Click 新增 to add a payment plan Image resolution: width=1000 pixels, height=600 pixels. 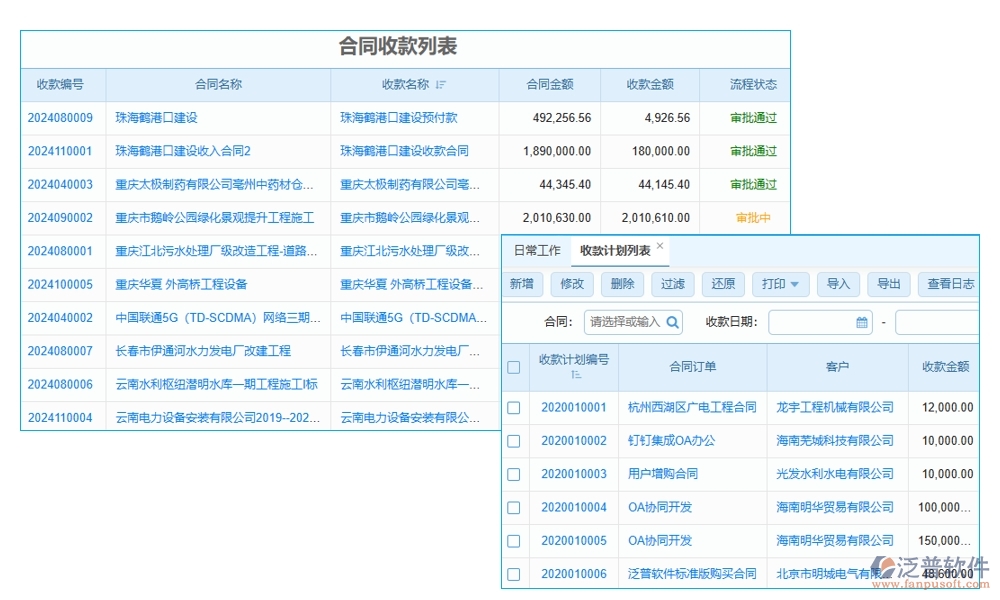coord(522,284)
